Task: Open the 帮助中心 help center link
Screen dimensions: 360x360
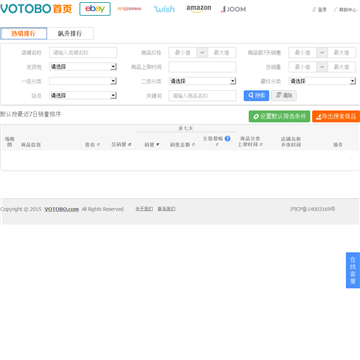Action: (x=345, y=10)
